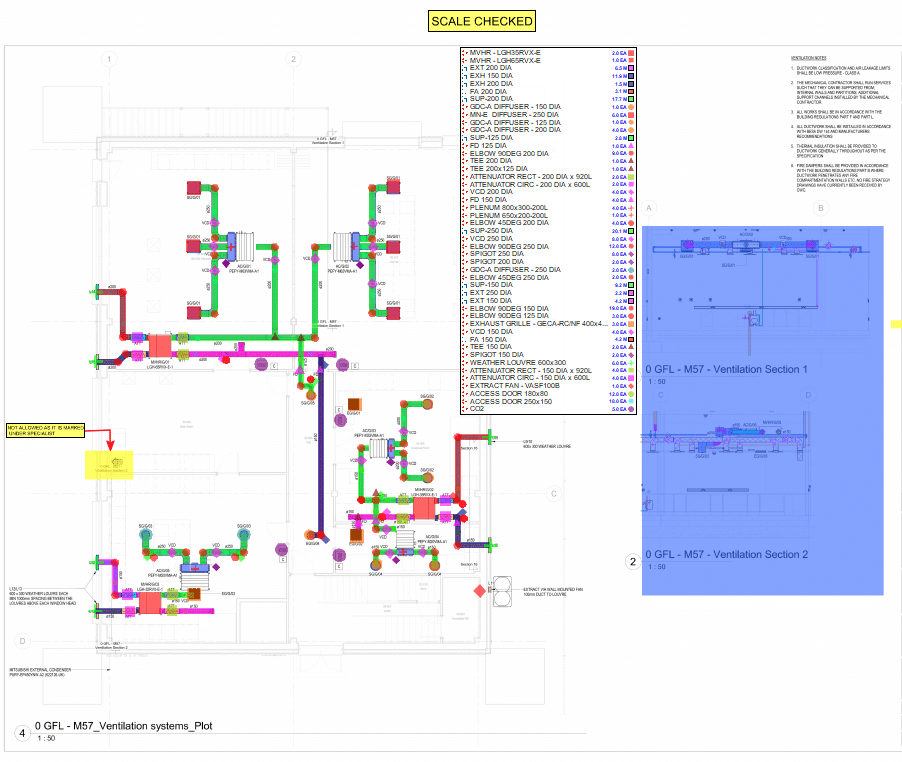Select the SCALE CHECKED yellow stamp
The image size is (902, 762).
482,21
